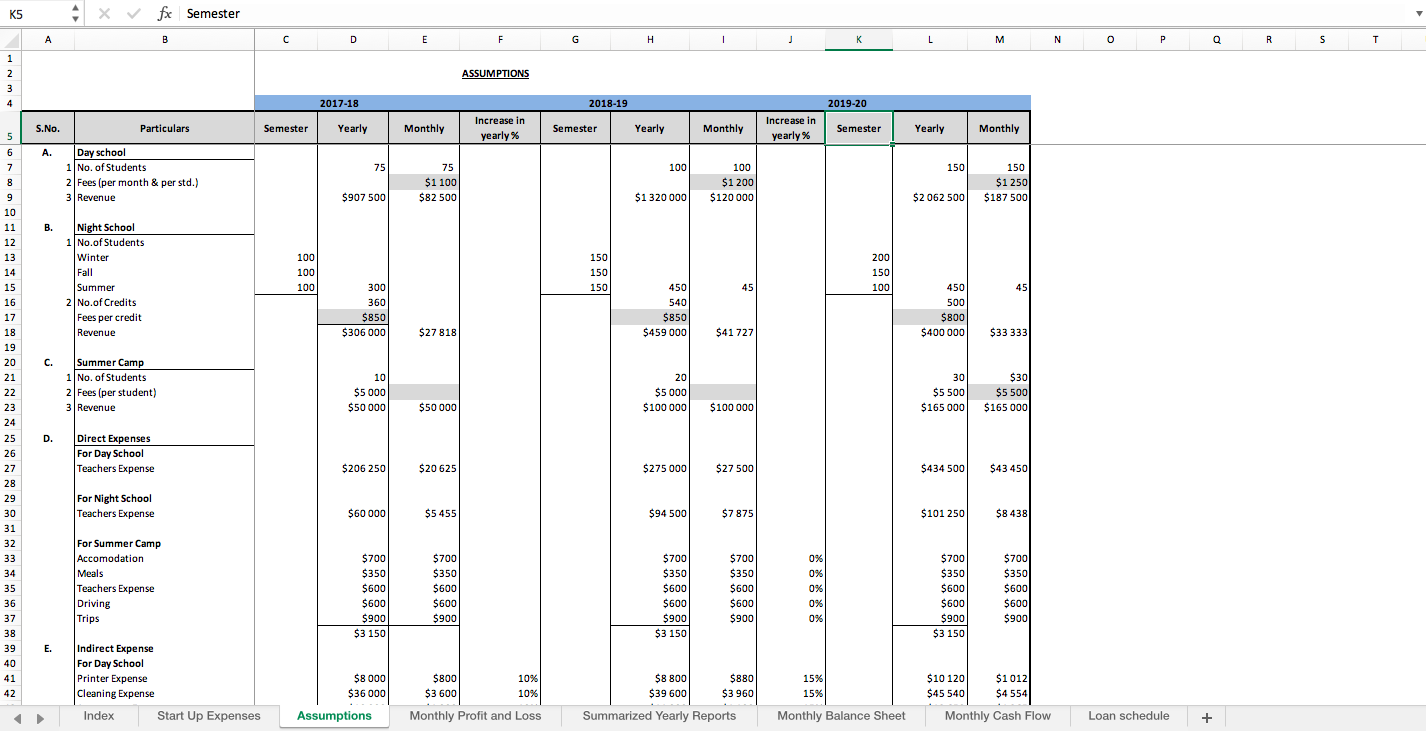Select column header K
Screen dimensions: 1426x731
pos(858,39)
